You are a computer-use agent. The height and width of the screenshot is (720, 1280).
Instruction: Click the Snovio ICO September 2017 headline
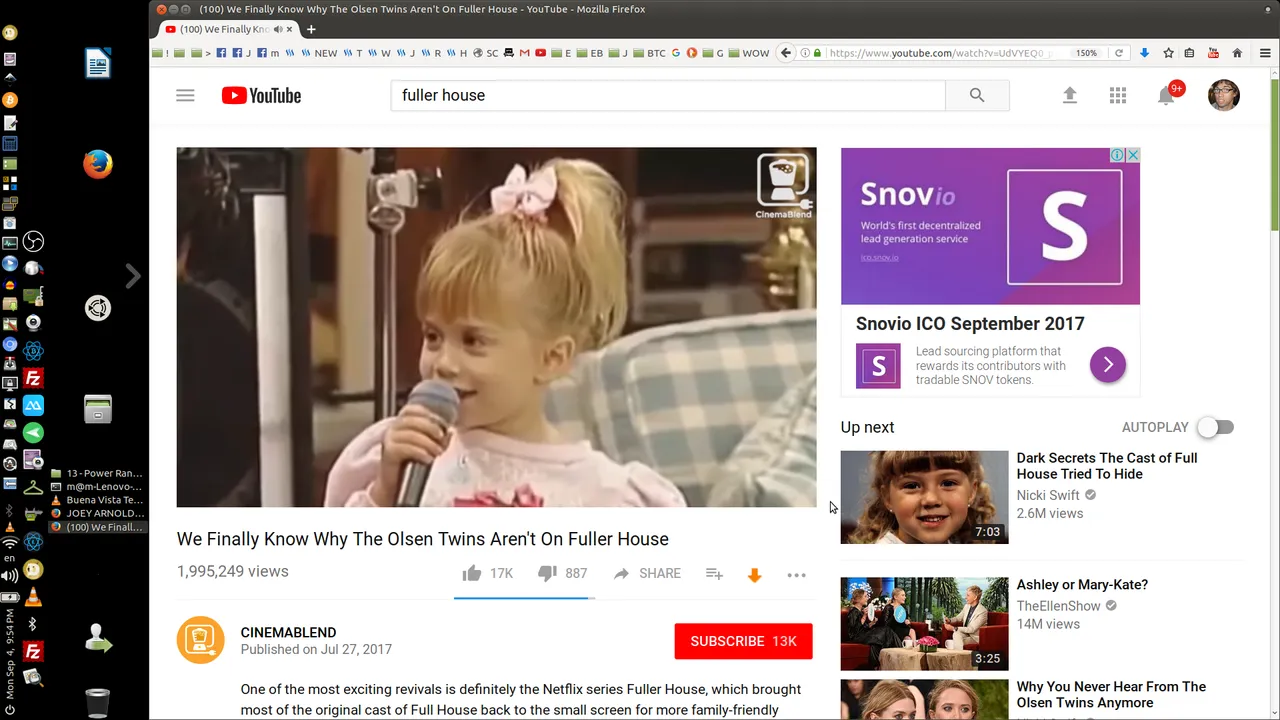pos(970,324)
